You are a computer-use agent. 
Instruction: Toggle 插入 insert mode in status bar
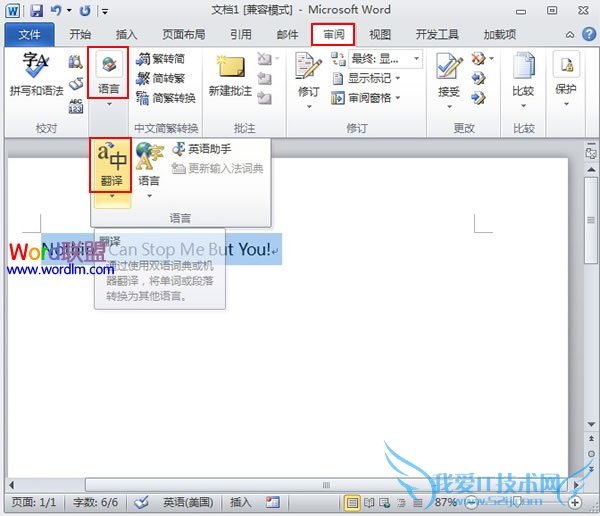241,502
